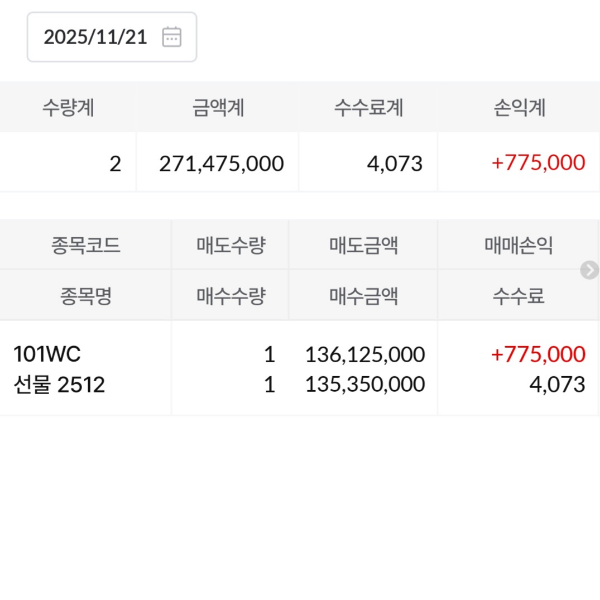Click the 매수금액 header cell
600x600 pixels.
(363, 295)
